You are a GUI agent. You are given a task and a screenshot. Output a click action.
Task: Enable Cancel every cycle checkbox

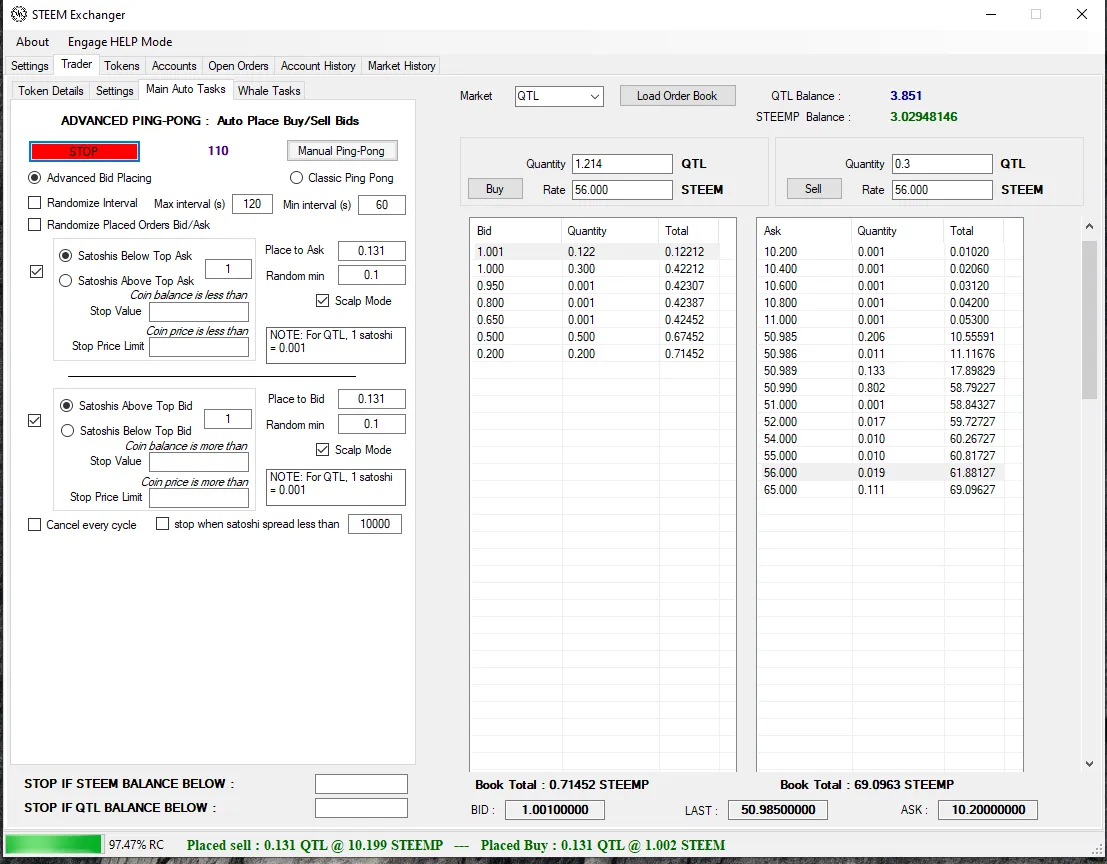[34, 524]
